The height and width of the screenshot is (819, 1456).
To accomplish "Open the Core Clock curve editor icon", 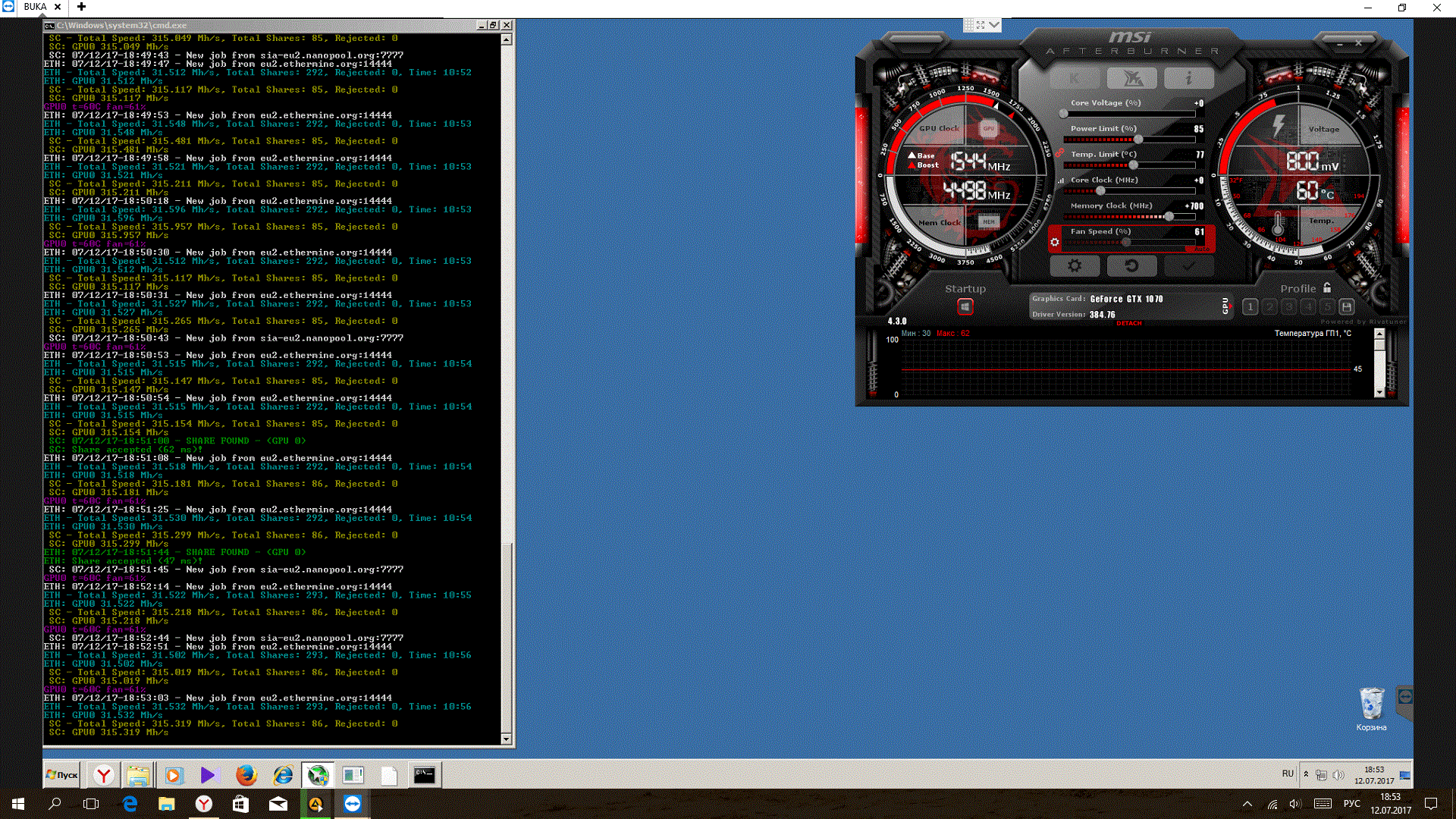I will point(1061,180).
